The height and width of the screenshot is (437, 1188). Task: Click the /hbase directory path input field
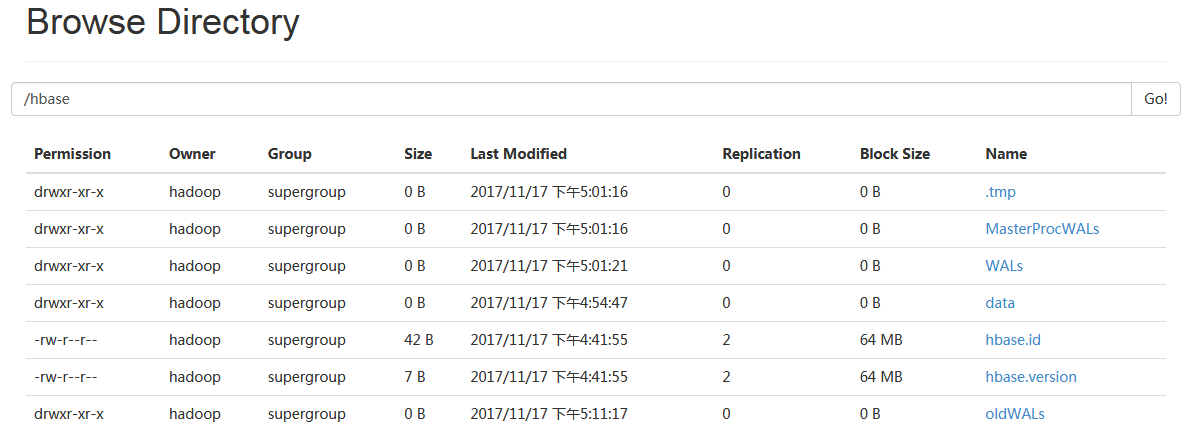[570, 99]
